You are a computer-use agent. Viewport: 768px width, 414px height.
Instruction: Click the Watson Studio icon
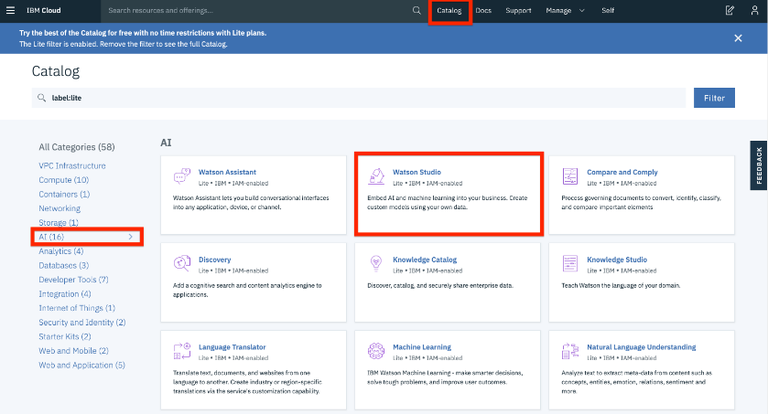(x=376, y=176)
